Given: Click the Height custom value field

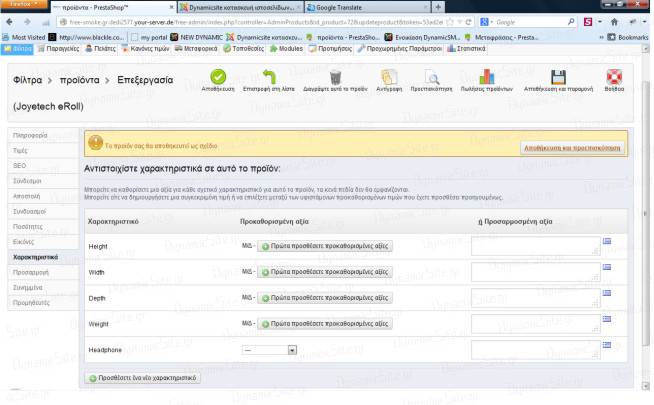Looking at the screenshot, I should point(536,246).
